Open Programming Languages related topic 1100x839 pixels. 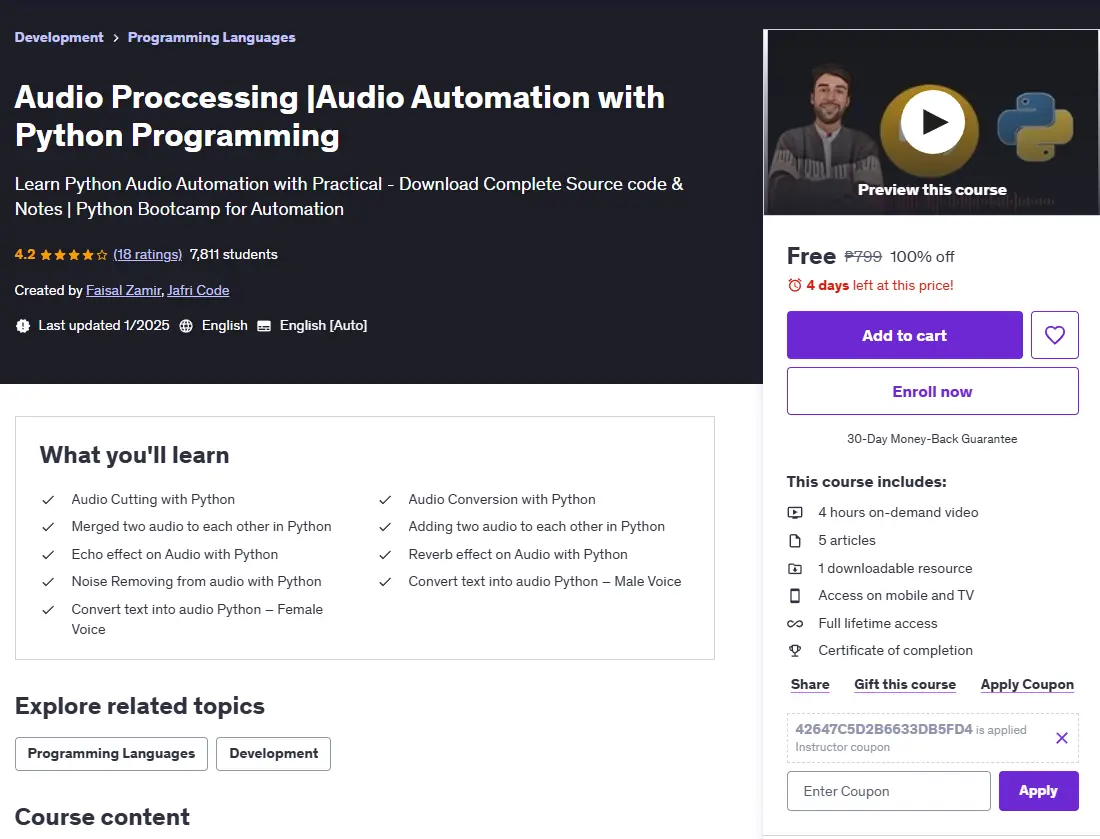pyautogui.click(x=111, y=753)
